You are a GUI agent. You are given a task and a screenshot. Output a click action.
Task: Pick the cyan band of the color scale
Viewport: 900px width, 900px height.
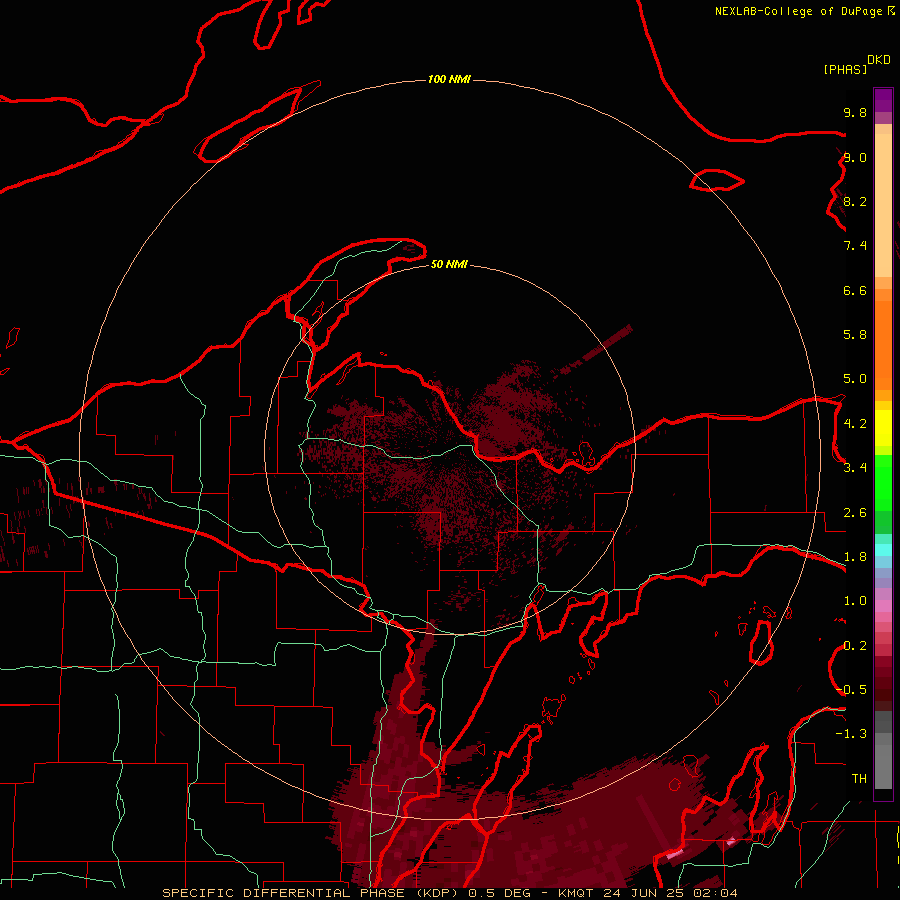pos(883,550)
